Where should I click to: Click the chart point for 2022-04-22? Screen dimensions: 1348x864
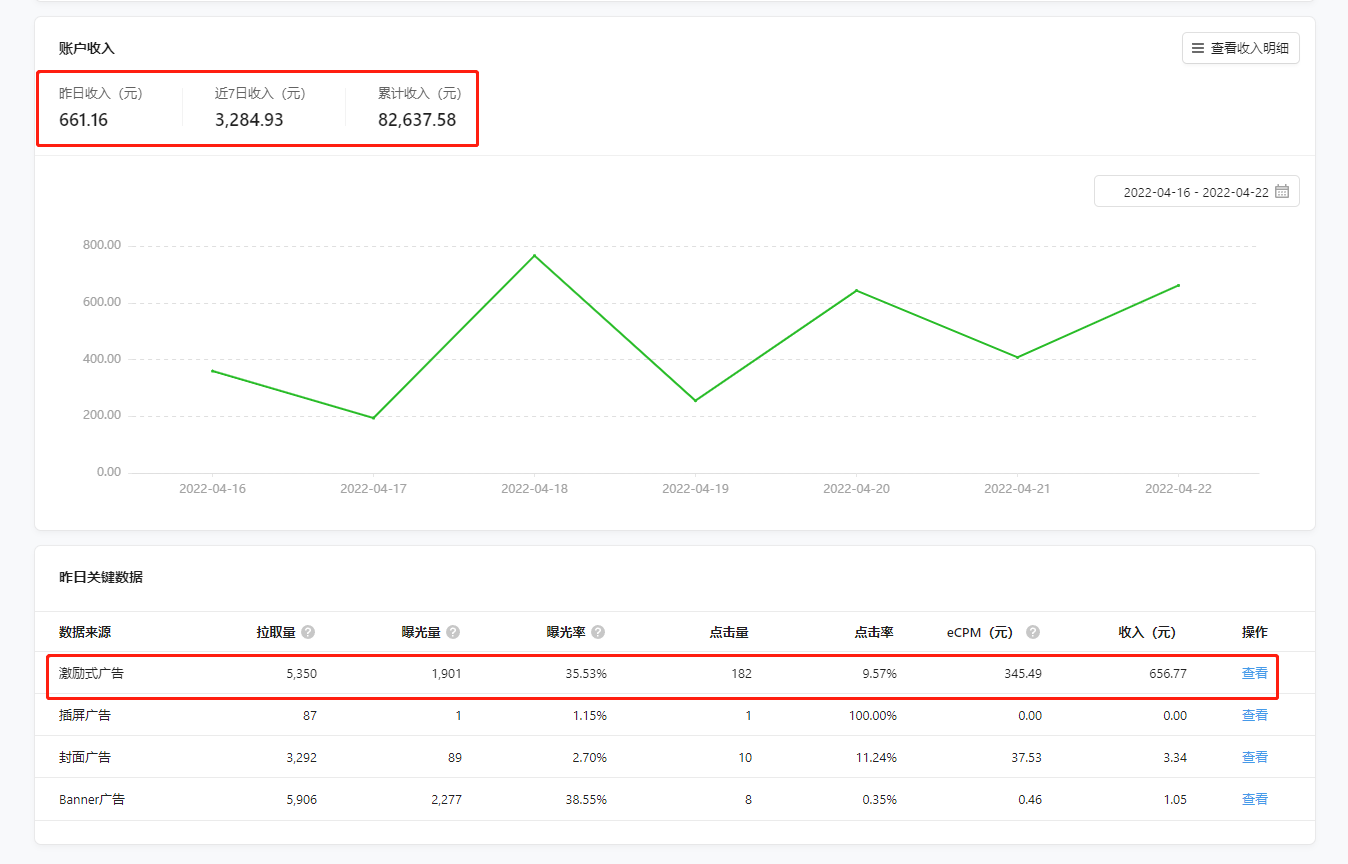(1178, 285)
